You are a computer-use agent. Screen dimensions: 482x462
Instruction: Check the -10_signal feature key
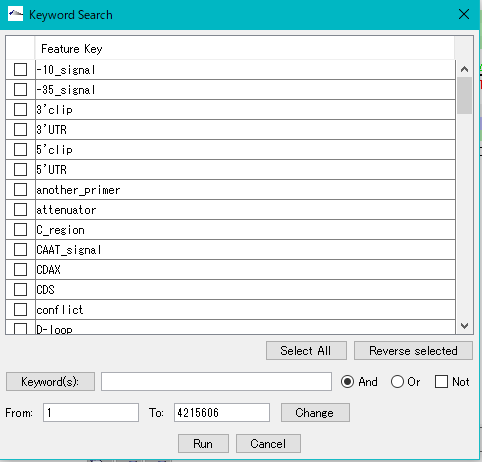click(x=20, y=70)
